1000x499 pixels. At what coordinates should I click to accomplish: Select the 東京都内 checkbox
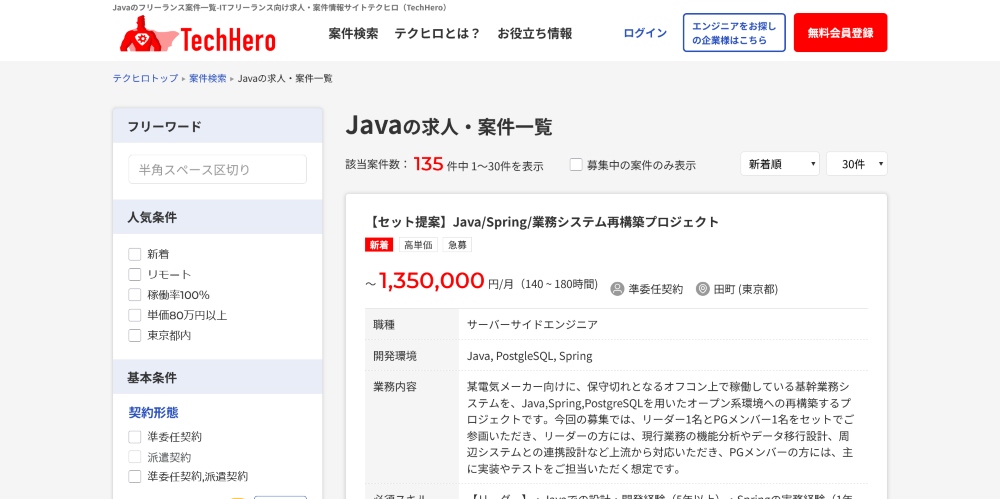[x=135, y=336]
